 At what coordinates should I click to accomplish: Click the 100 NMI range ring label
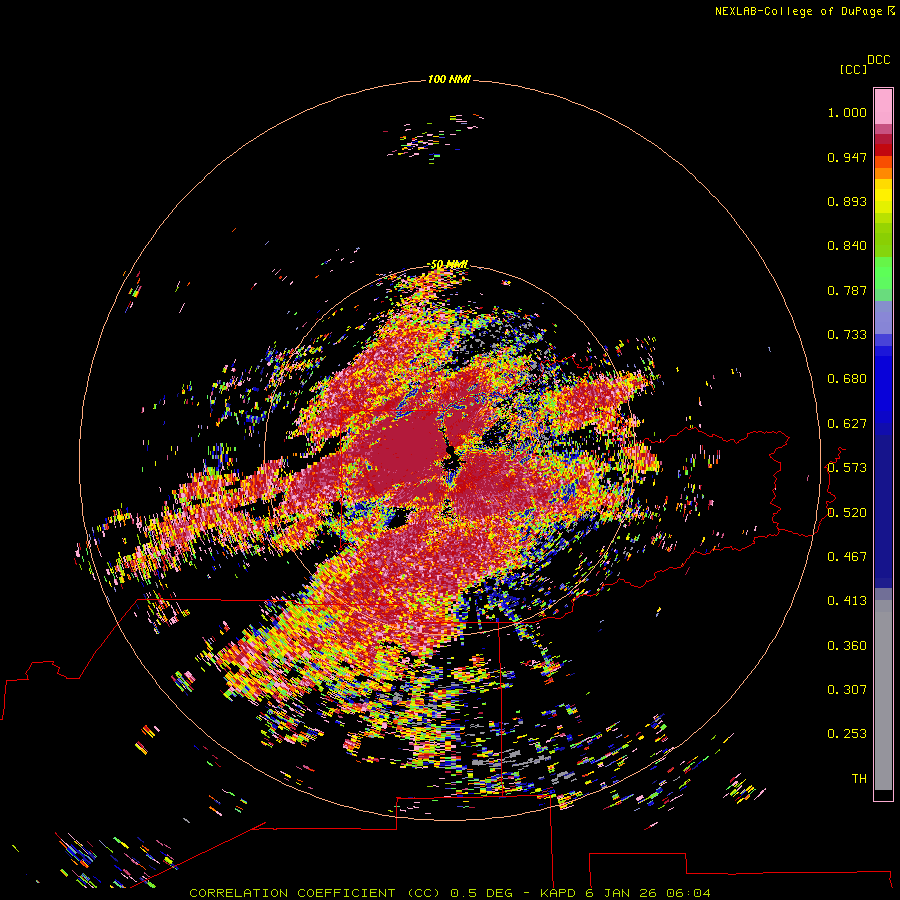click(449, 79)
